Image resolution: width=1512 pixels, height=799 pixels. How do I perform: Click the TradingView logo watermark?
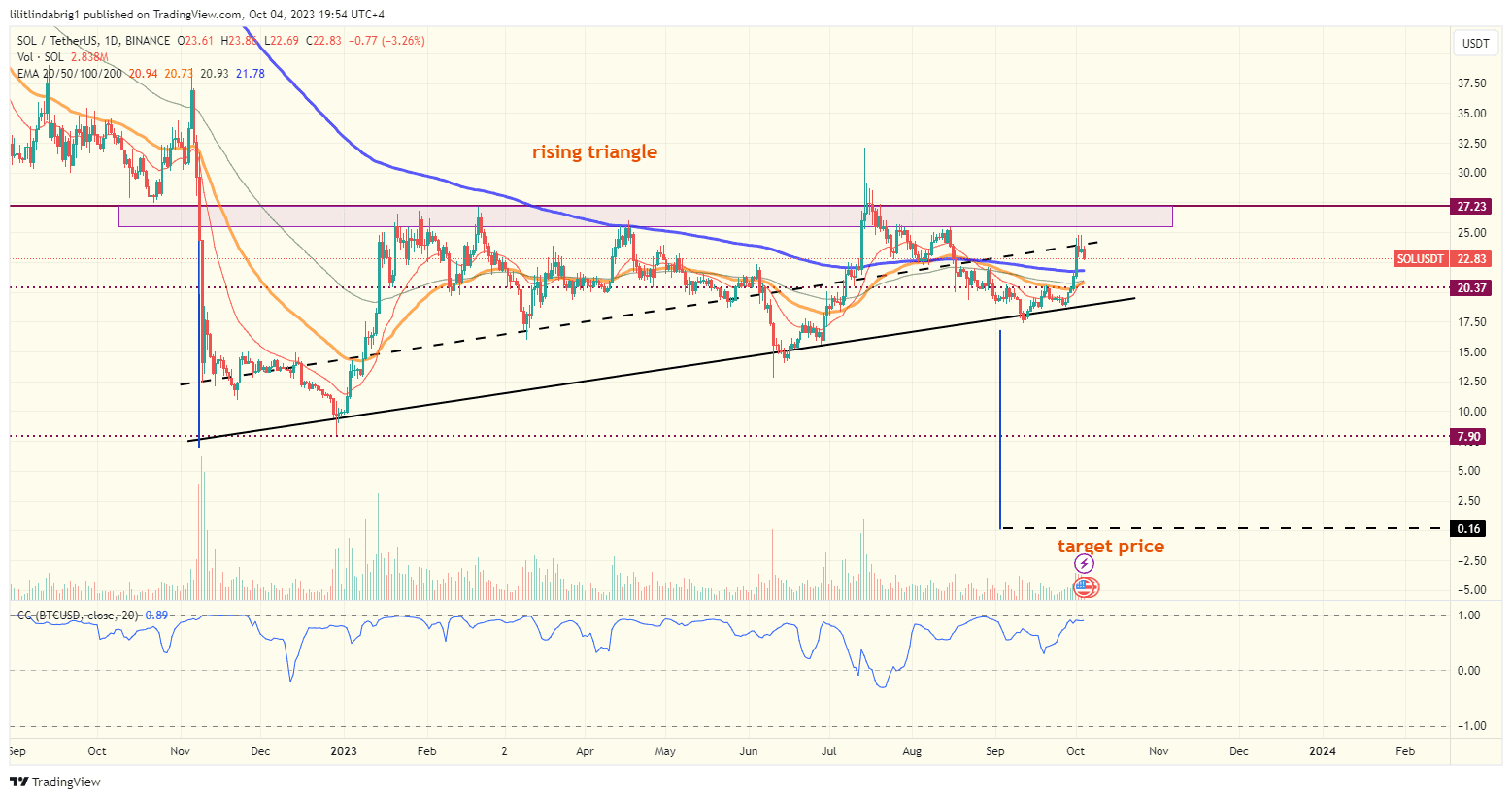[55, 782]
